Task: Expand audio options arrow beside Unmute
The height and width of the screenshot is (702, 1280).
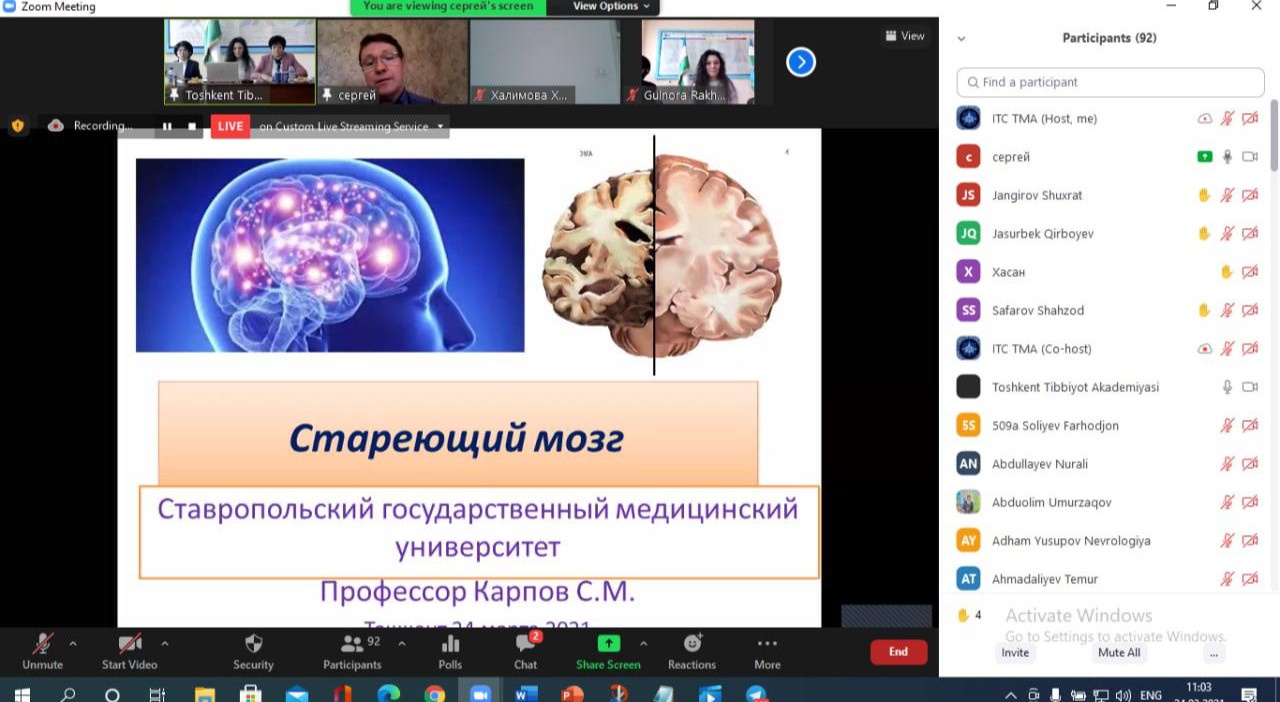Action: point(73,643)
